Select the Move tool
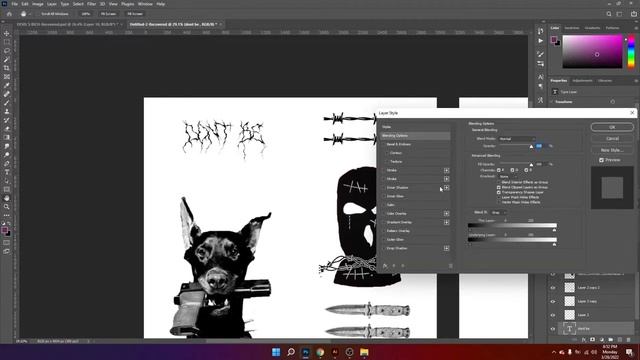 (x=7, y=33)
